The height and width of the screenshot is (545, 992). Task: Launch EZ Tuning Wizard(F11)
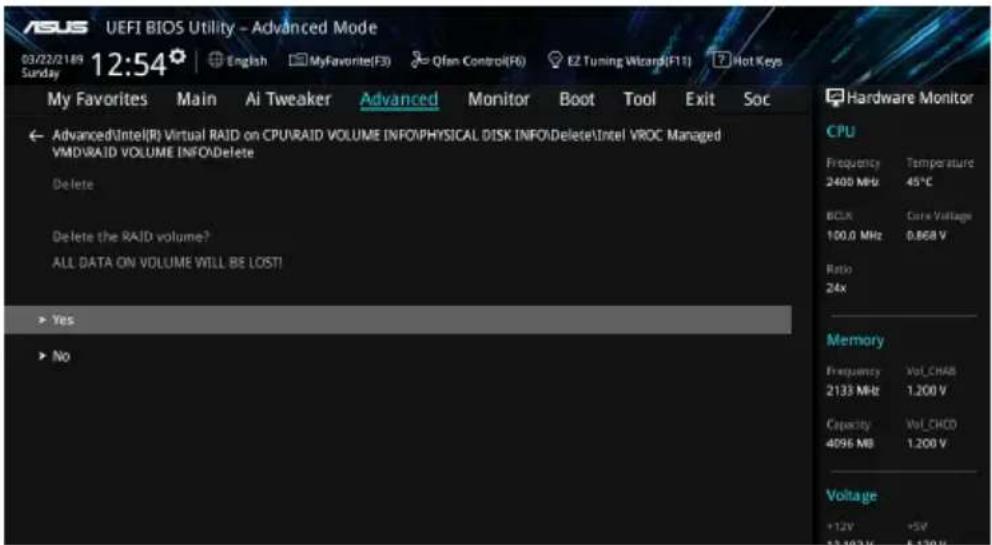(629, 61)
